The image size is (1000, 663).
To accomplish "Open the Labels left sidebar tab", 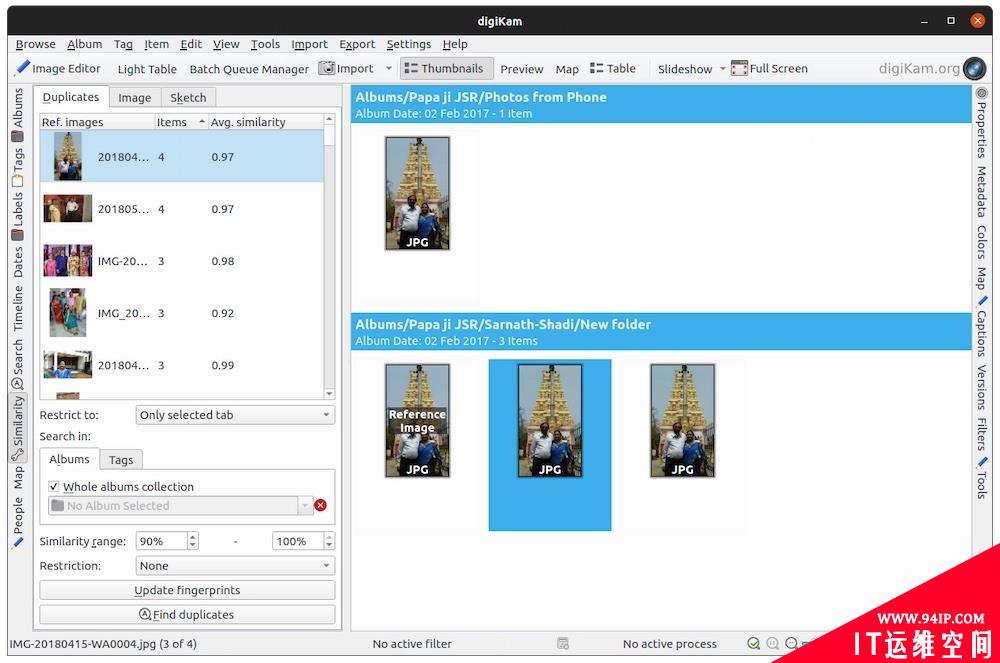I will pos(17,215).
